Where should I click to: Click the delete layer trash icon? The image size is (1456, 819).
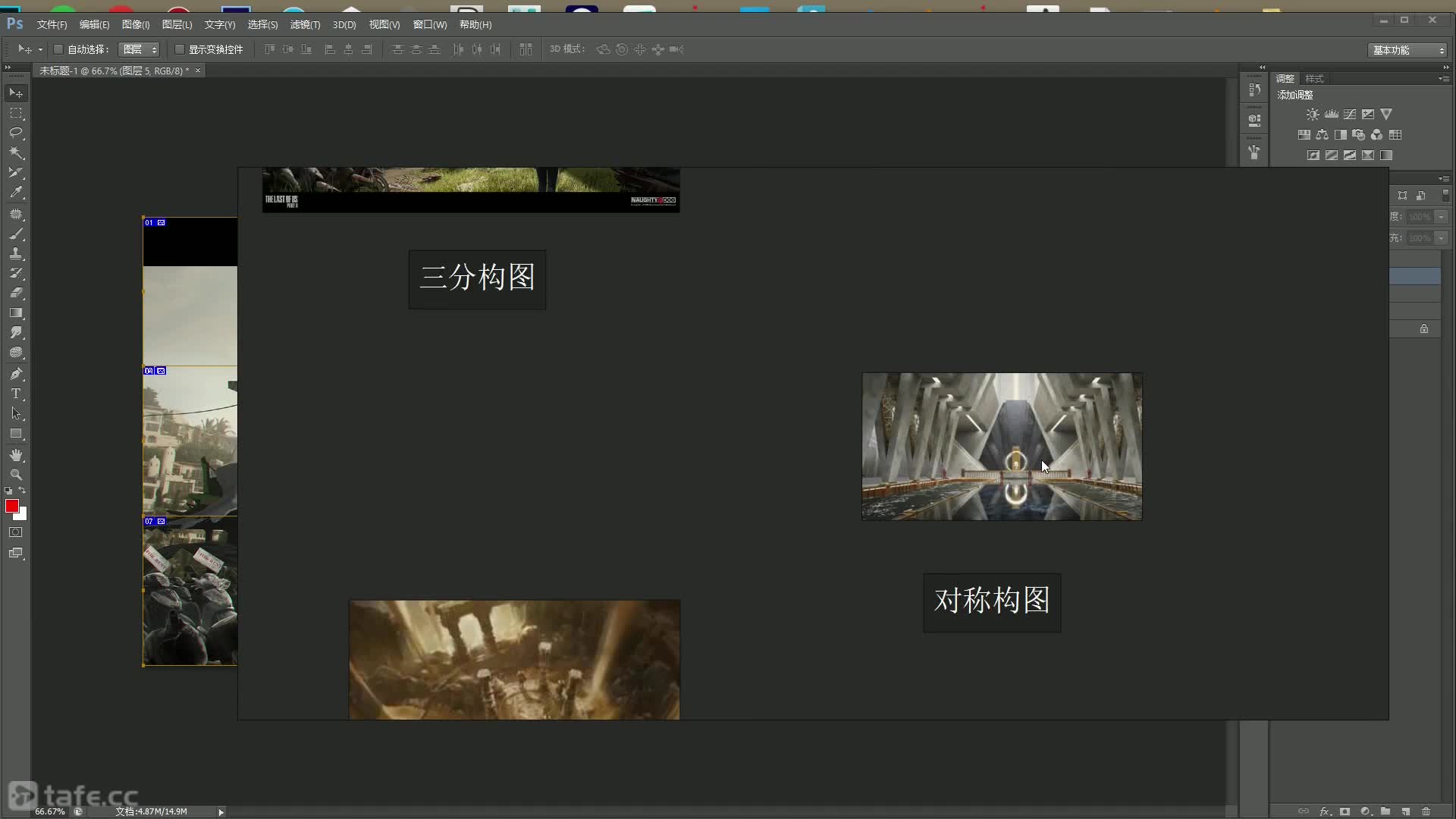tap(1426, 811)
